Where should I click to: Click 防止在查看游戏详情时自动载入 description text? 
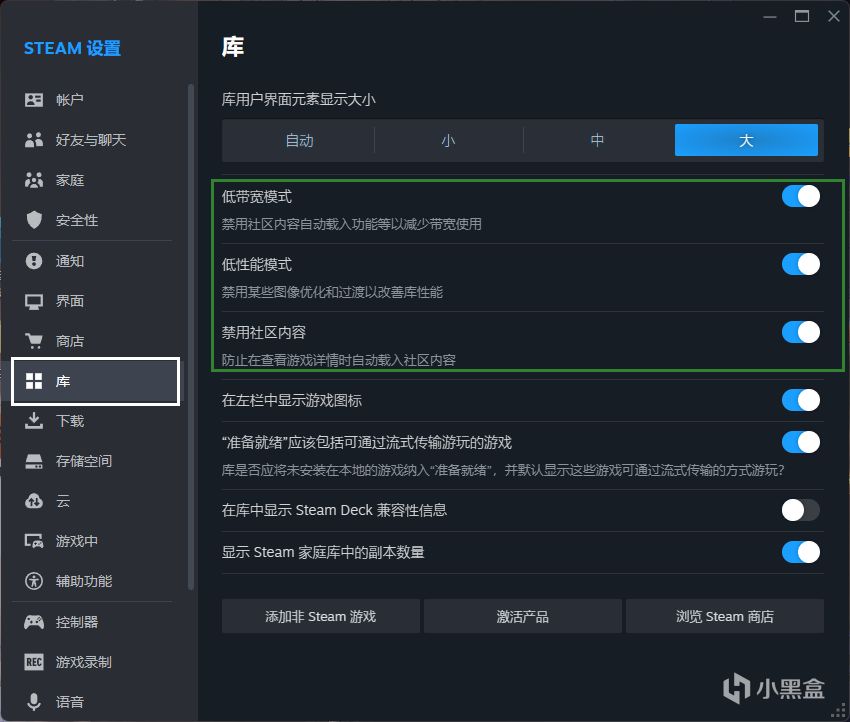338,360
